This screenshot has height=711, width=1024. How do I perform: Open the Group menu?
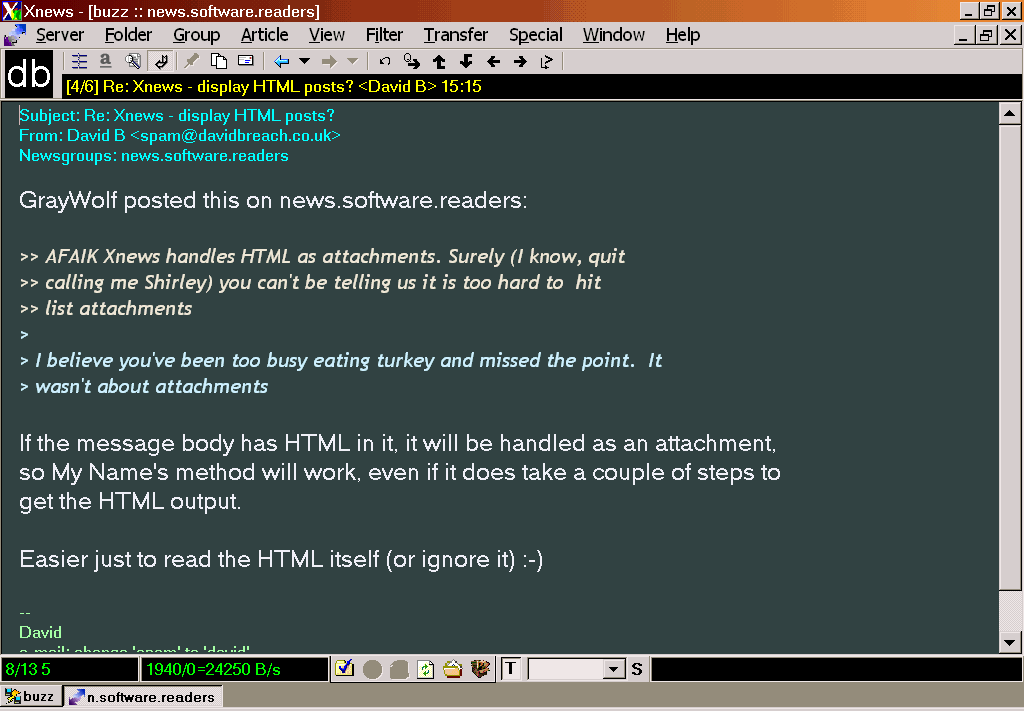[196, 35]
